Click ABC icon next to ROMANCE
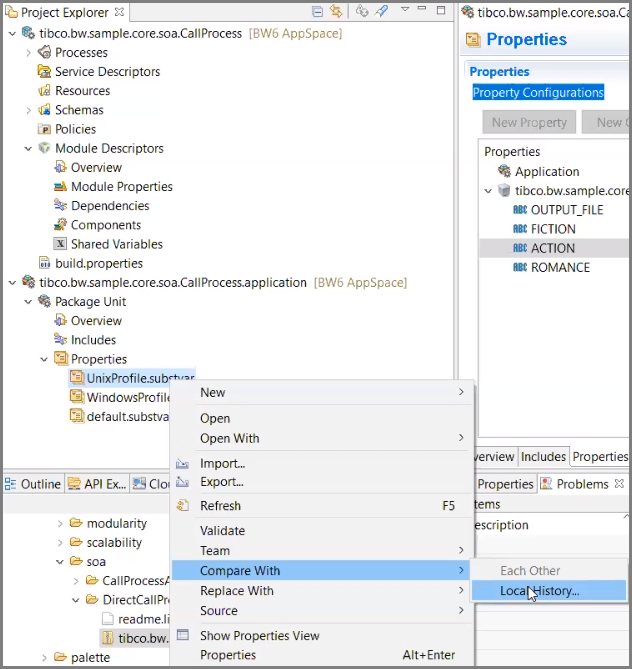This screenshot has height=669, width=632. click(x=520, y=268)
